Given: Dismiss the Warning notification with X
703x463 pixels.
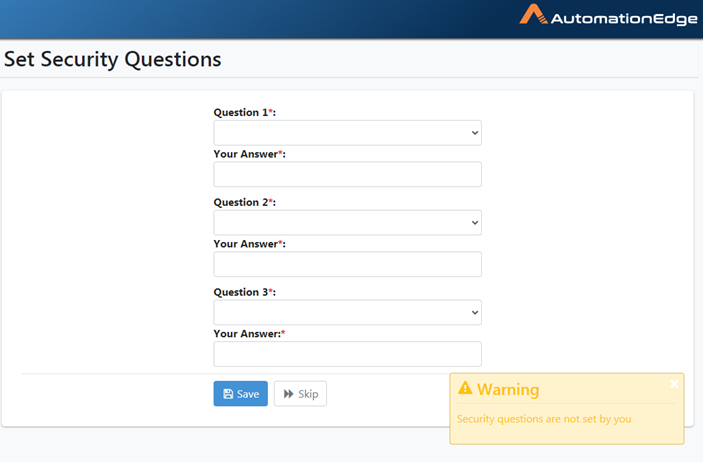Looking at the screenshot, I should 674,384.
